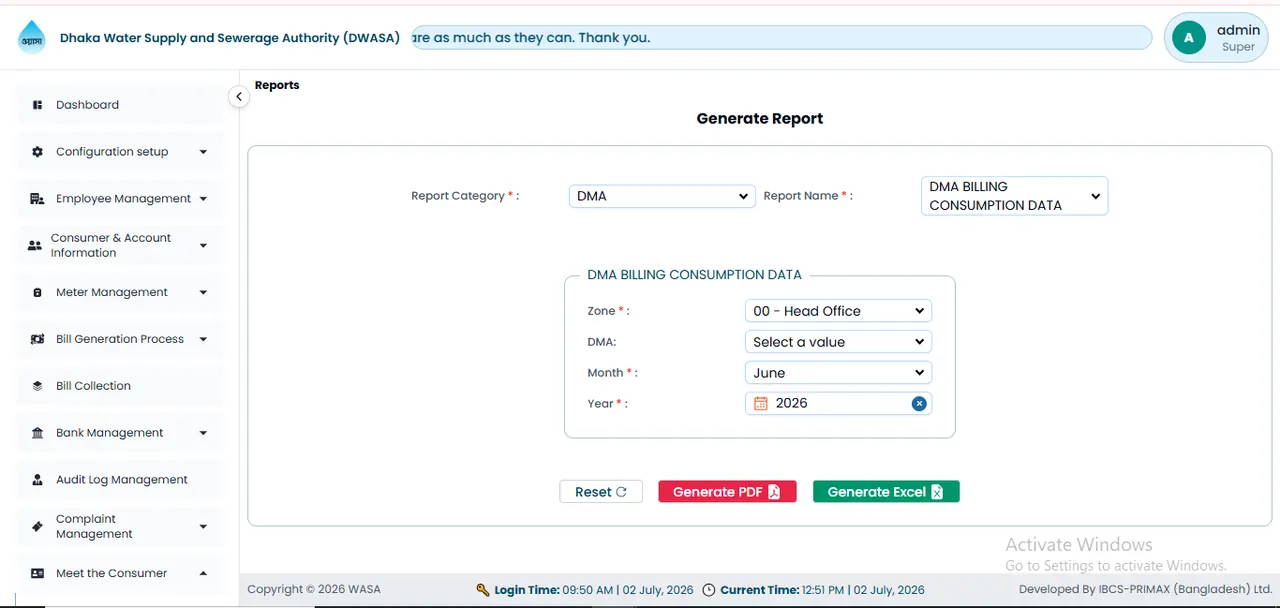Expand Complaint Management submenu arrow
The image size is (1280, 608).
click(203, 526)
